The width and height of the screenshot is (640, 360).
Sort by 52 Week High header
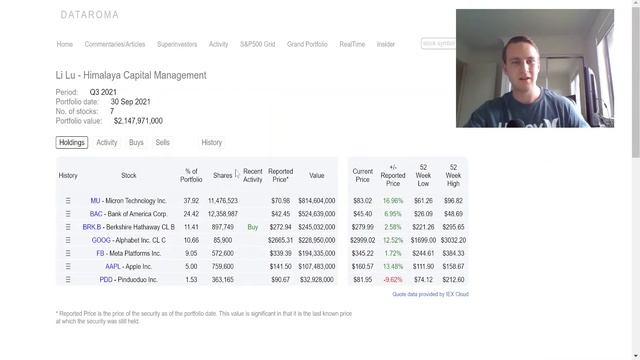point(453,176)
